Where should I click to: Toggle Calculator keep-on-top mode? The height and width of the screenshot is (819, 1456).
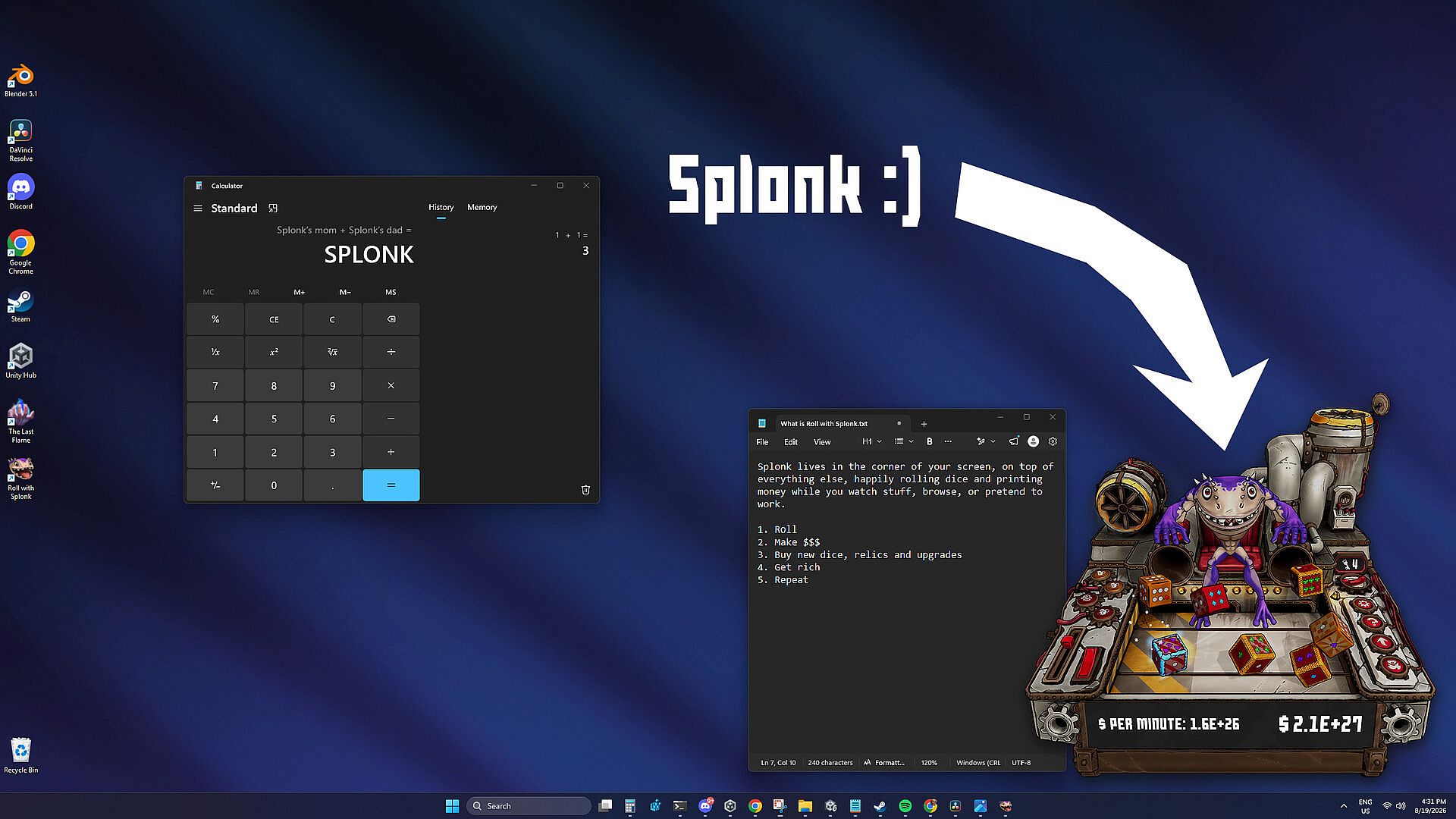tap(273, 209)
